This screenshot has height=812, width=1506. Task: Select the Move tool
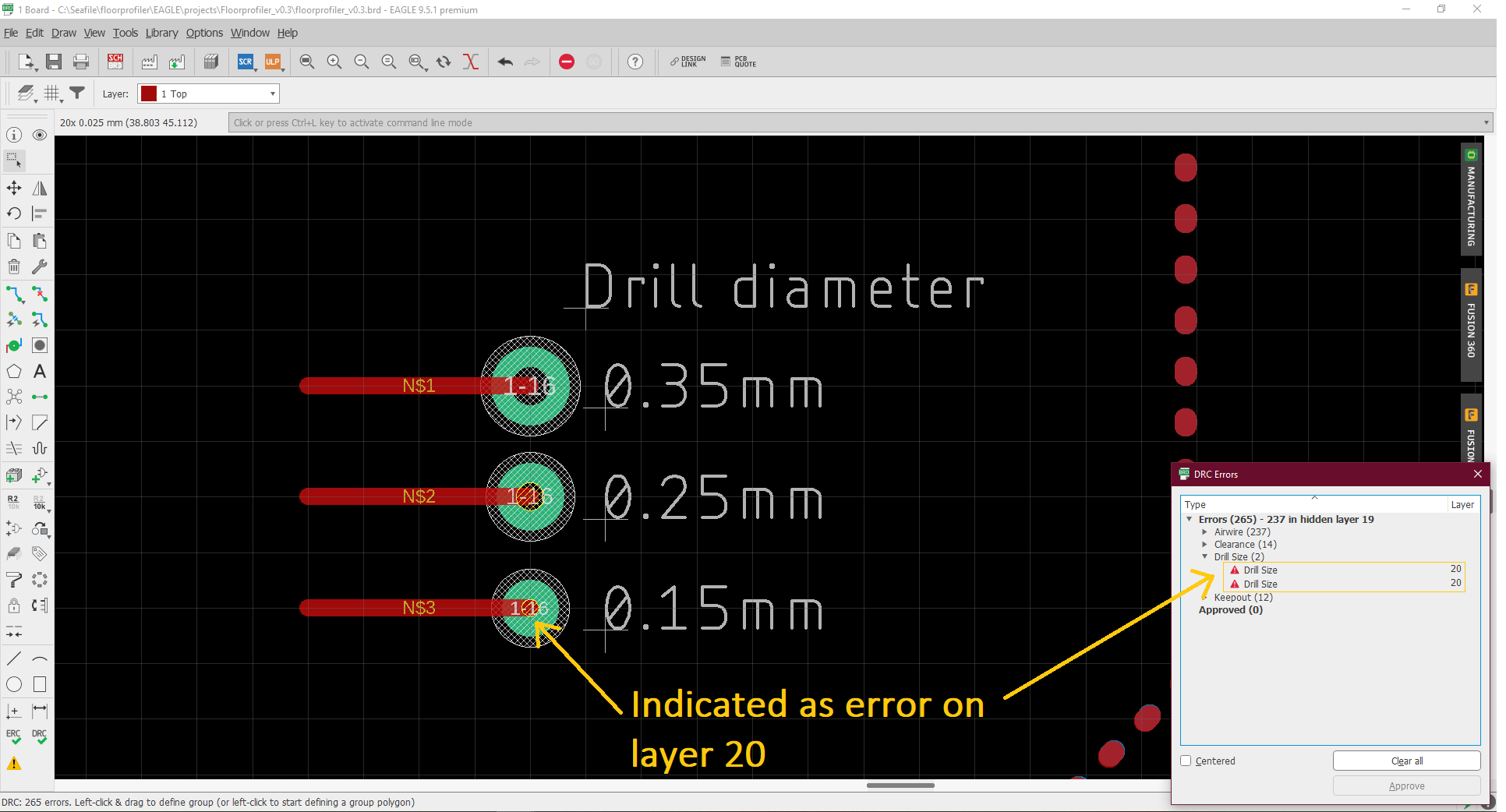pyautogui.click(x=13, y=188)
